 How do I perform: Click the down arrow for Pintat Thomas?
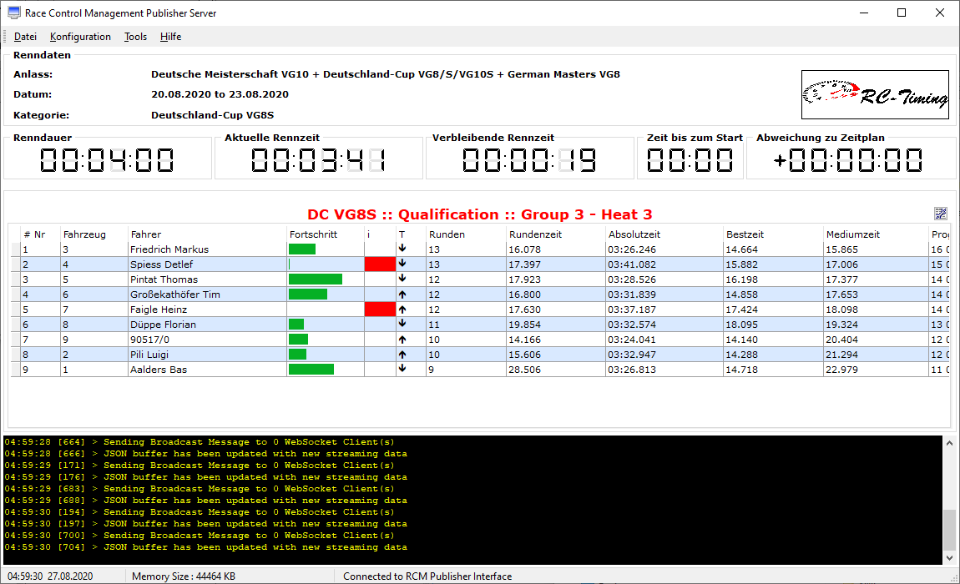[402, 279]
